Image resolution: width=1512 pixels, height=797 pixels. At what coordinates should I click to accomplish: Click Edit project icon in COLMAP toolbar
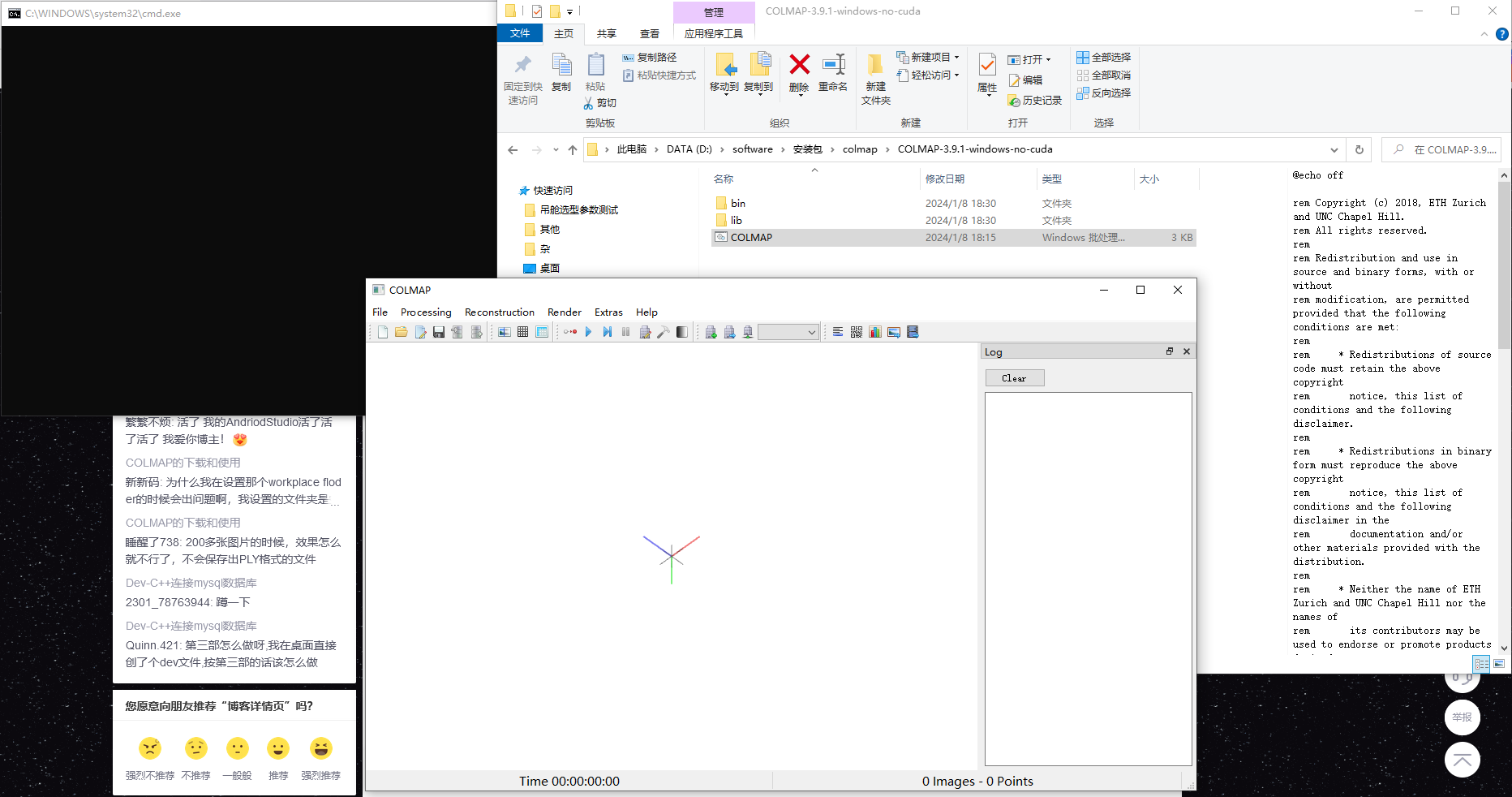(x=420, y=332)
